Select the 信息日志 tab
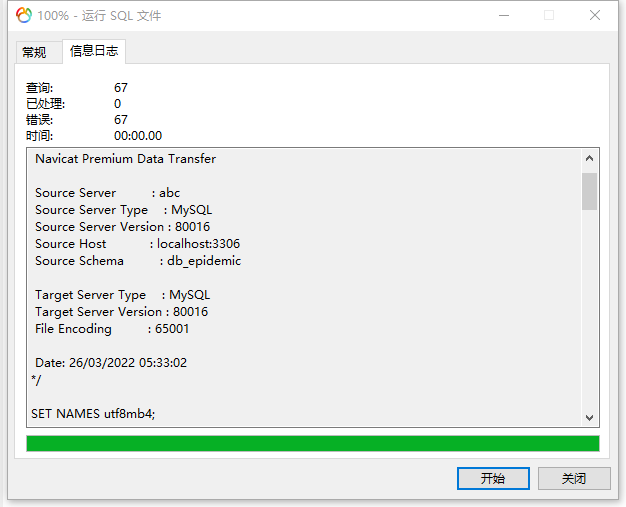626x507 pixels. coord(94,51)
